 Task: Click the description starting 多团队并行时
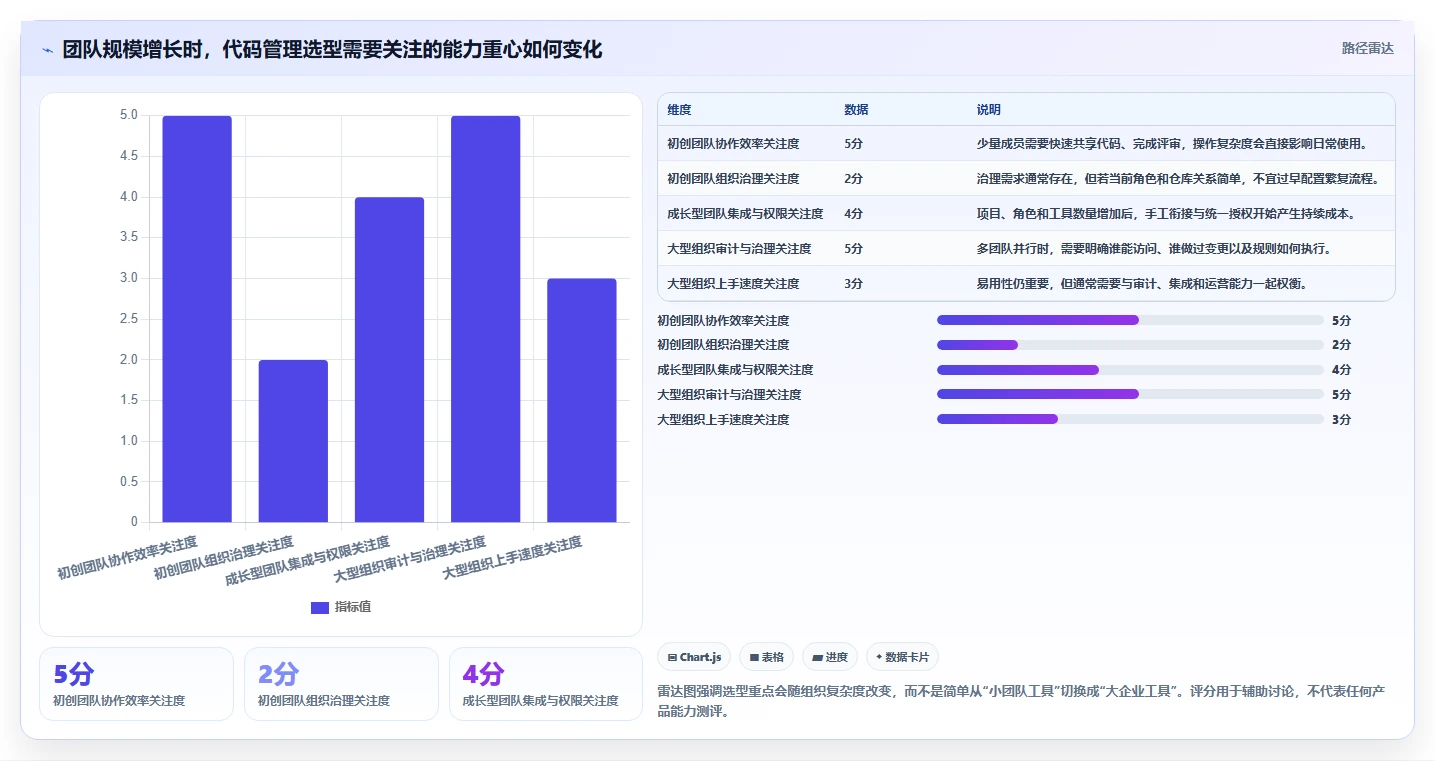pos(1153,249)
